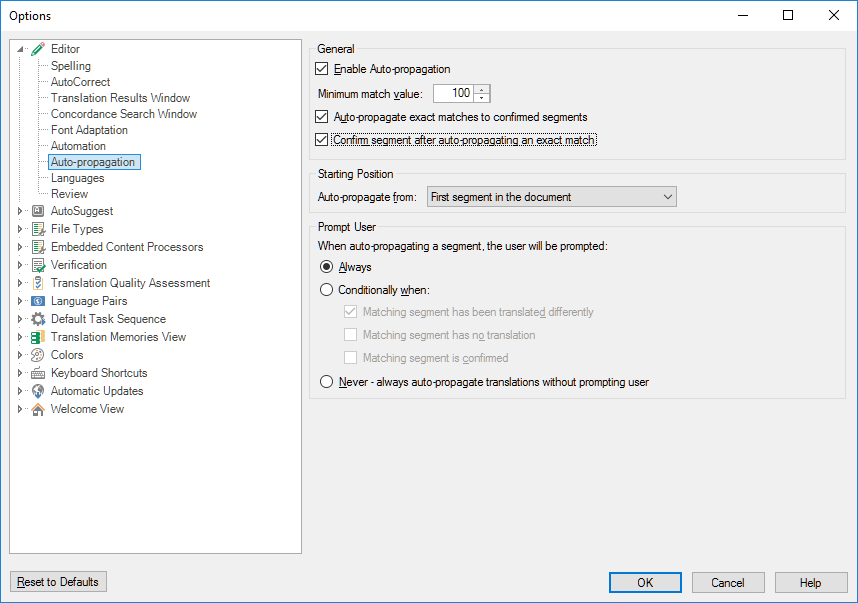
Task: Toggle Auto-propagate exact matches to confirmed segments
Action: 322,117
